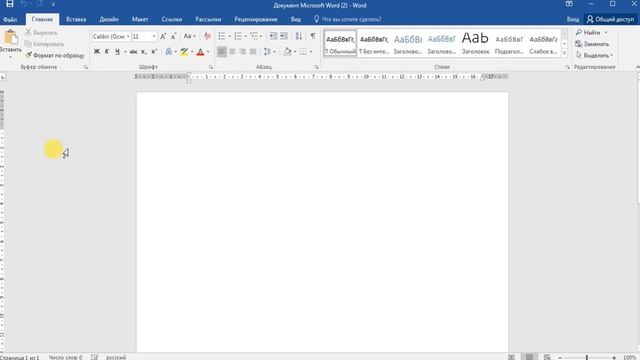Click the zoom slider handle in status bar

[x=587, y=357]
